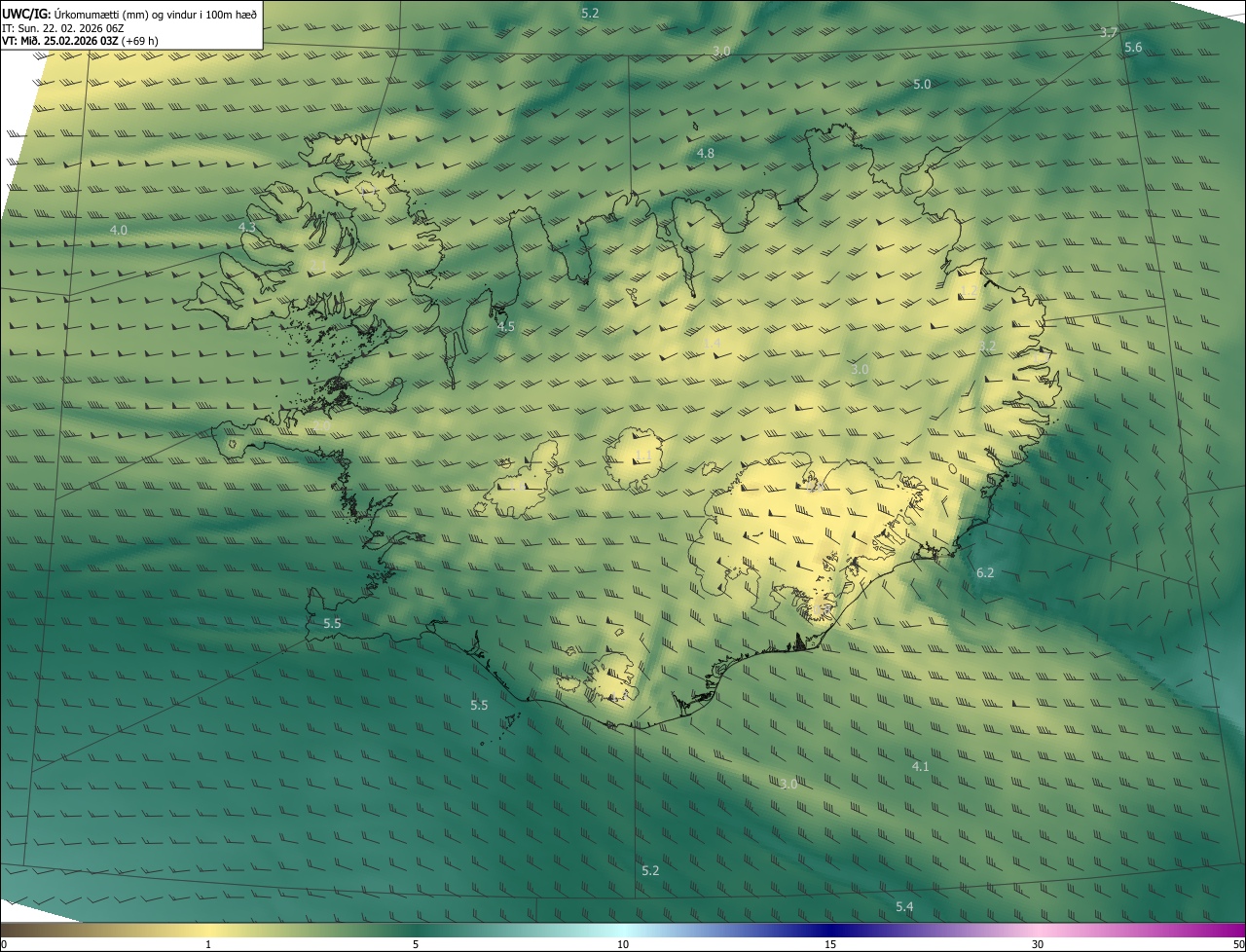Screen dimensions: 1246x952
Task: Click the color scale tick label 30
Action: 1038,944
